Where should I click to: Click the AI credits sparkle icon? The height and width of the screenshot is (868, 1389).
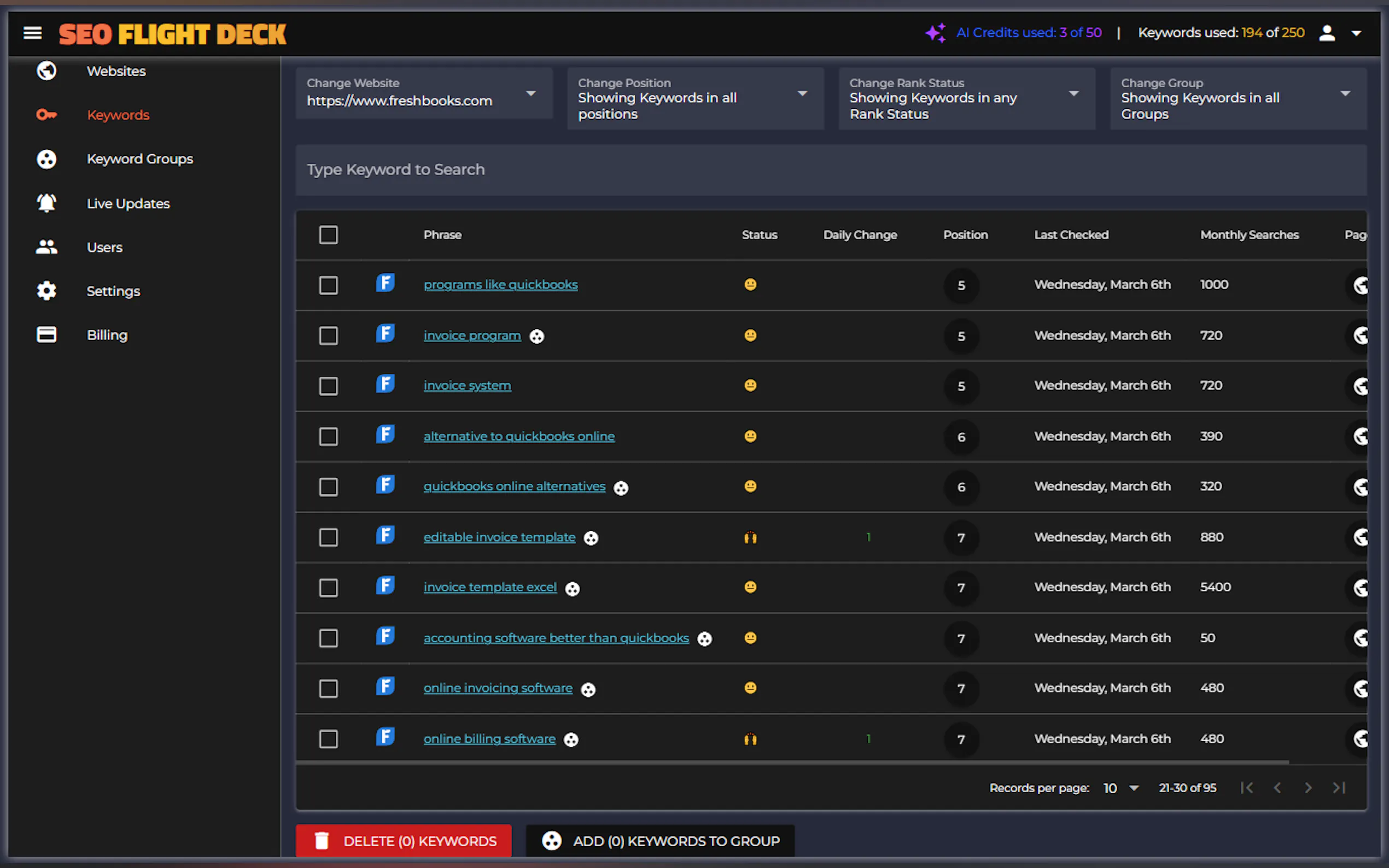(x=935, y=33)
